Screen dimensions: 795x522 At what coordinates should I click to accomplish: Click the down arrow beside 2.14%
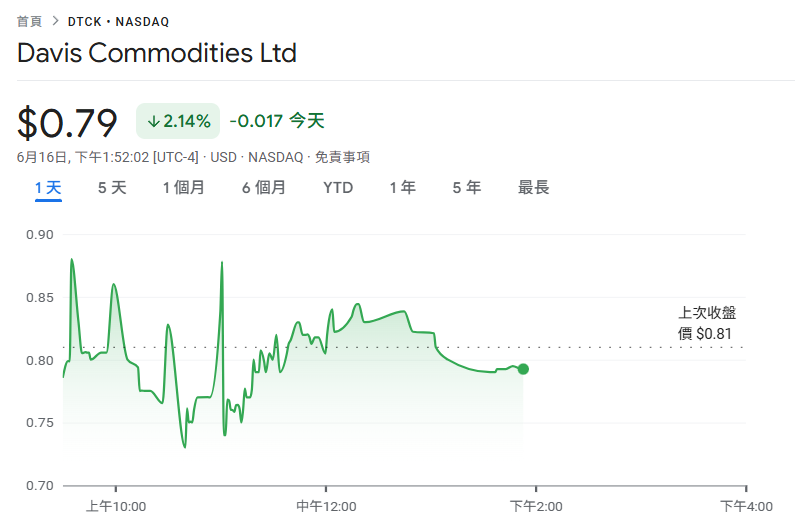(153, 122)
